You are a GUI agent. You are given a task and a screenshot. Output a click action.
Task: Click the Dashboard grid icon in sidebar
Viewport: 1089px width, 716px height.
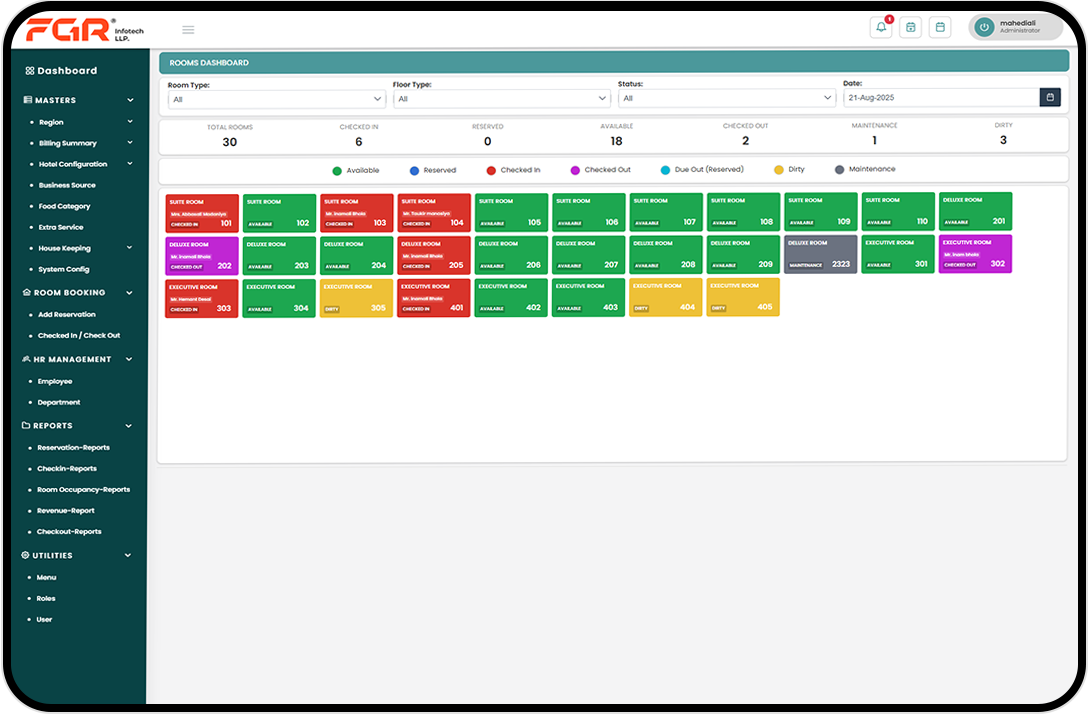29,71
